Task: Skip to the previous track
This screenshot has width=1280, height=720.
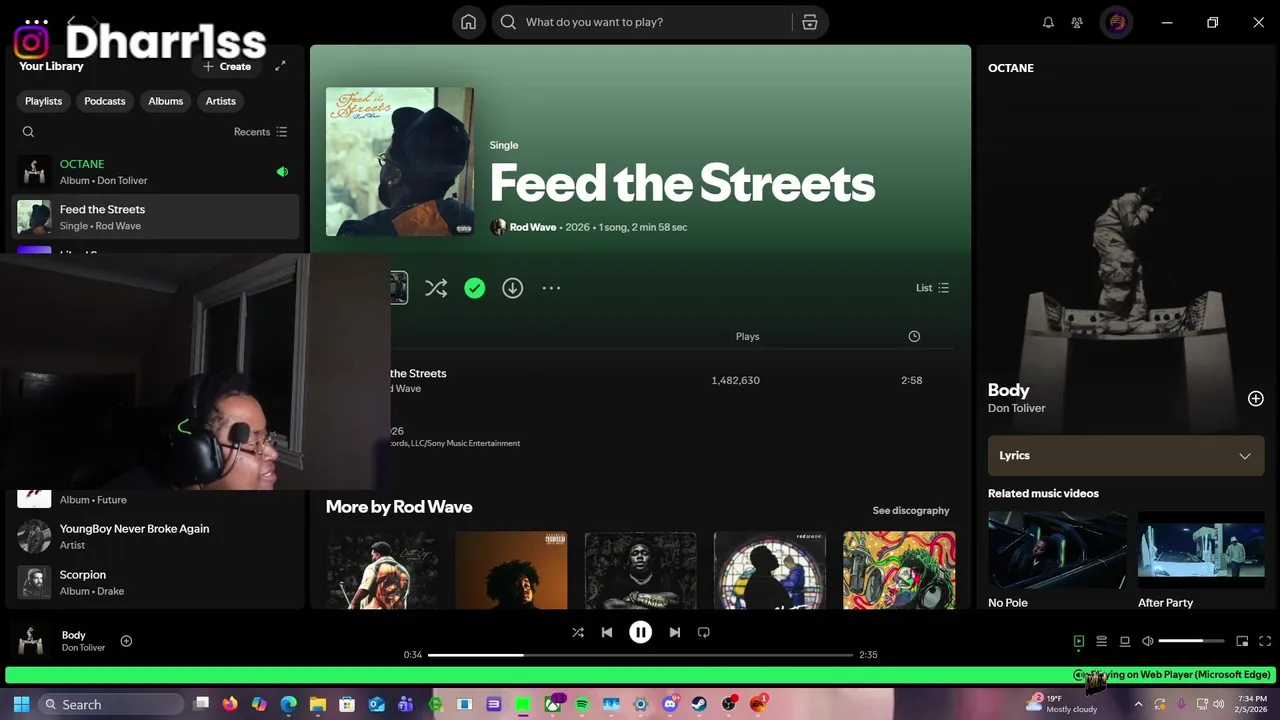Action: click(x=607, y=632)
